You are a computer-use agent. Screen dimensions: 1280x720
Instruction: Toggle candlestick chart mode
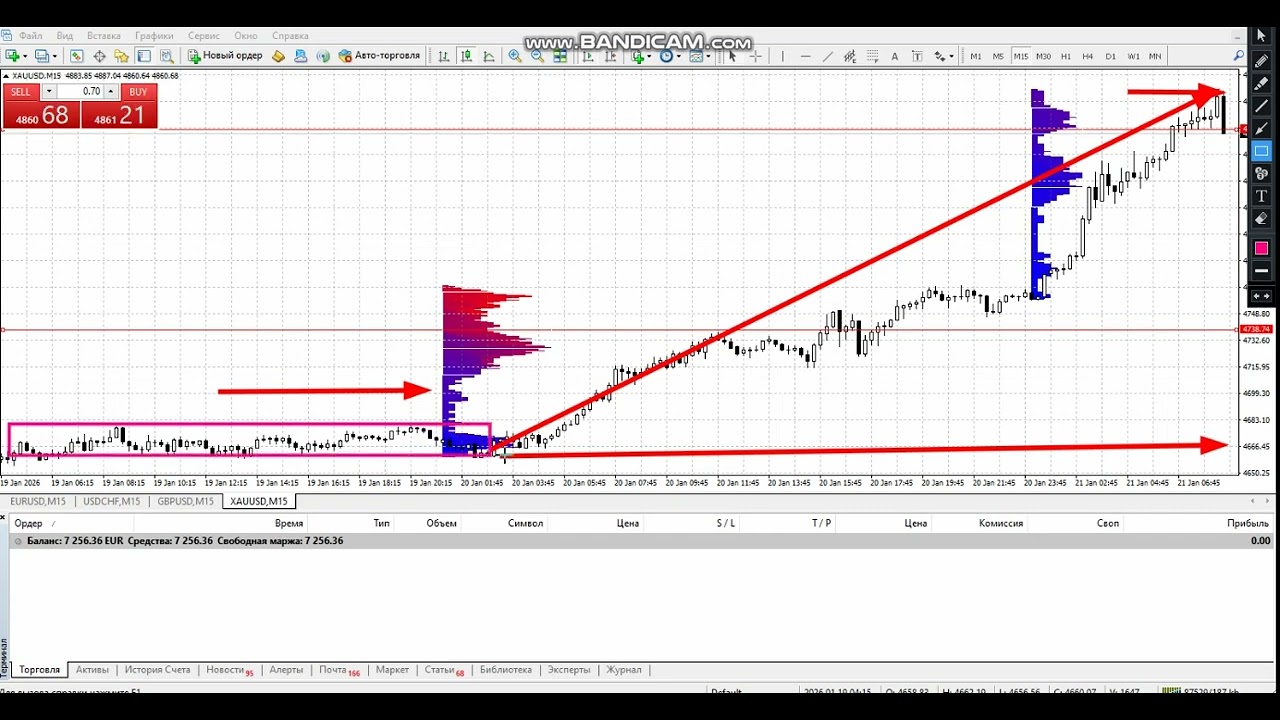click(x=466, y=56)
